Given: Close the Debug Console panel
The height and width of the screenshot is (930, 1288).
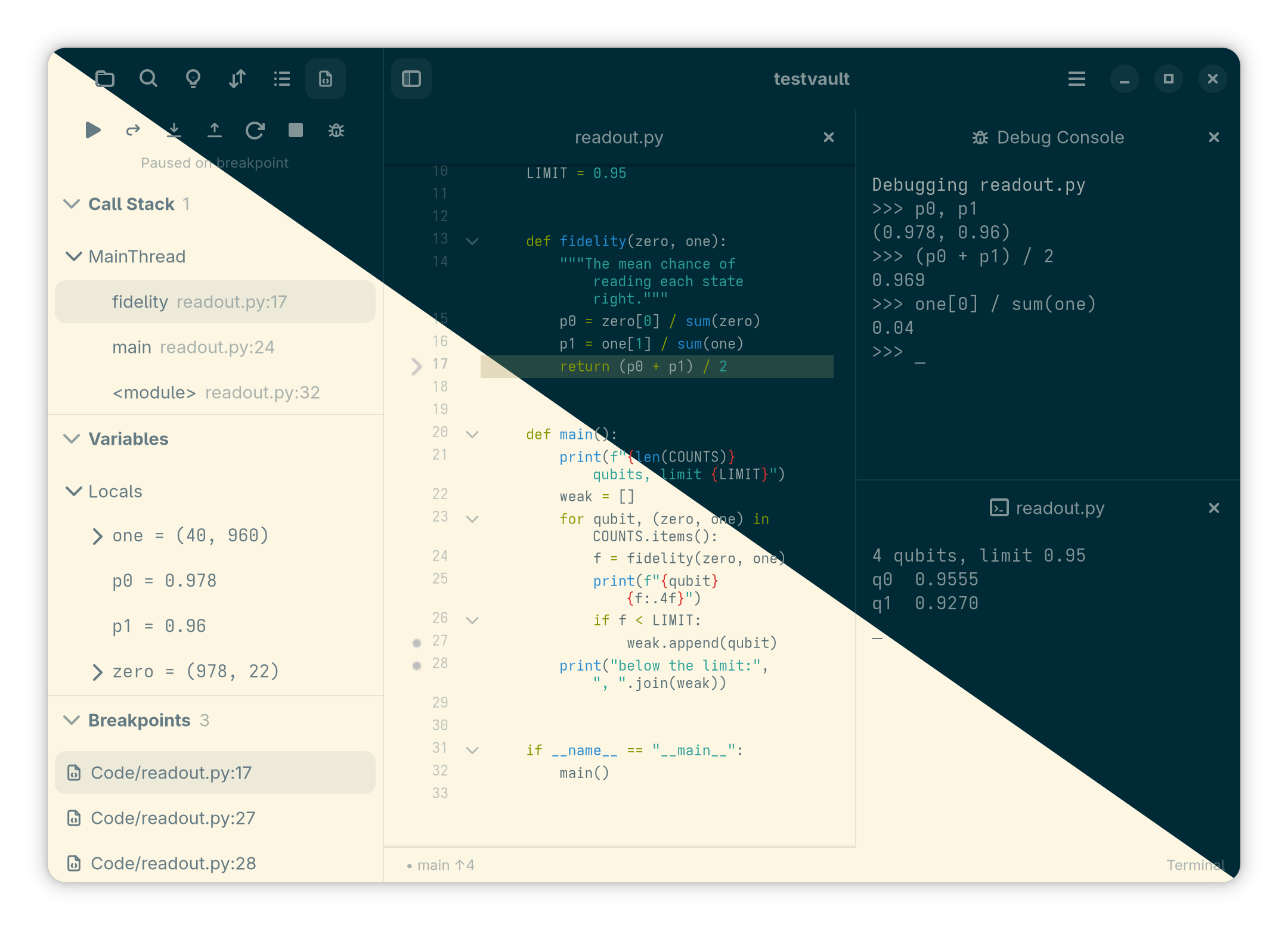Looking at the screenshot, I should 1214,137.
